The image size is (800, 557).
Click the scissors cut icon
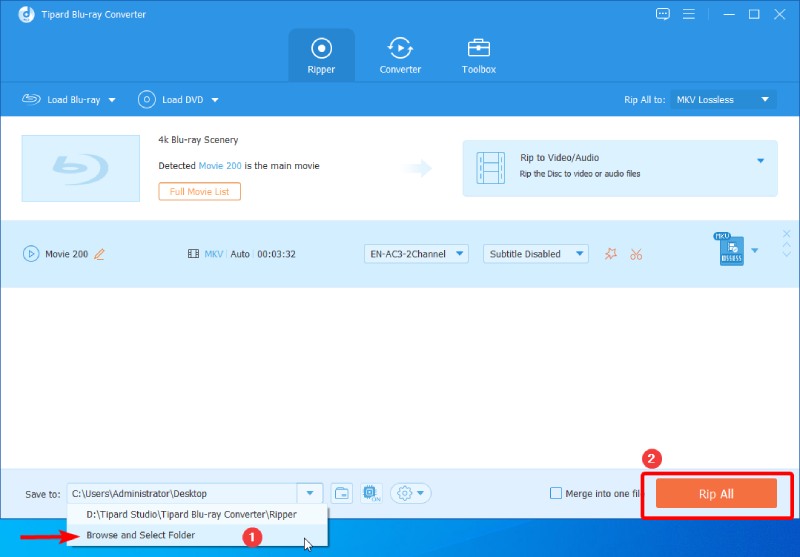pos(636,254)
